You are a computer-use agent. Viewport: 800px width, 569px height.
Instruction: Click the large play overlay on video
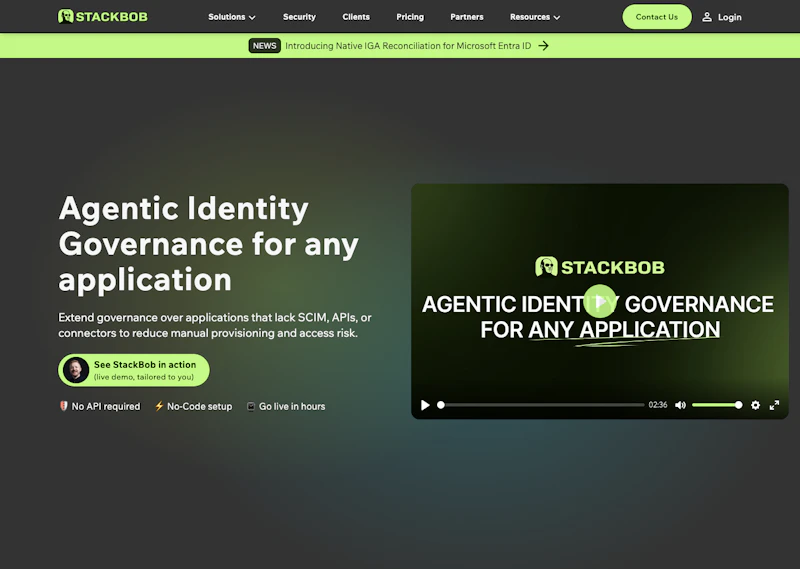[600, 301]
